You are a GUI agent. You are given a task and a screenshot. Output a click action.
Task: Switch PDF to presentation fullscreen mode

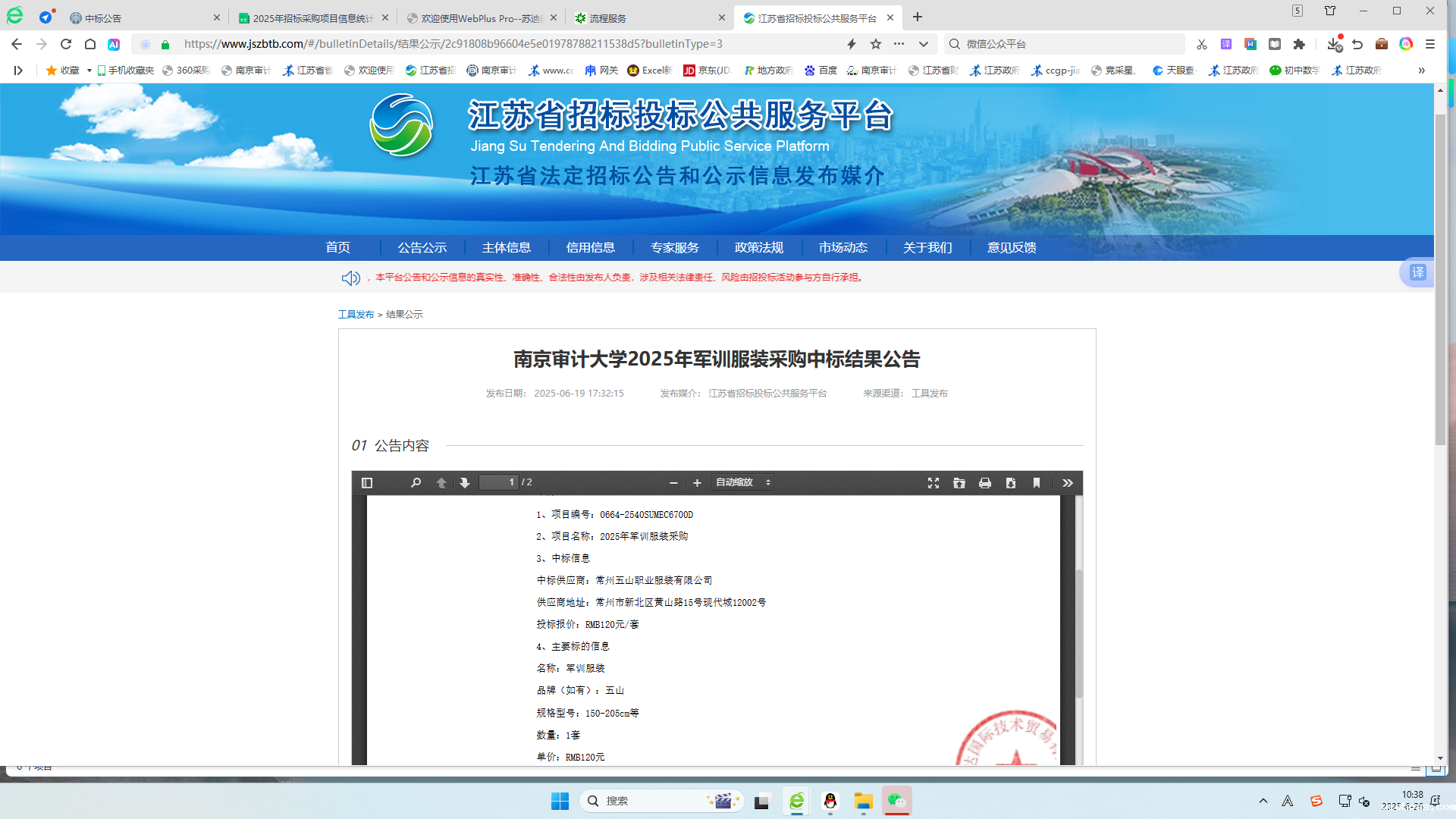tap(934, 483)
